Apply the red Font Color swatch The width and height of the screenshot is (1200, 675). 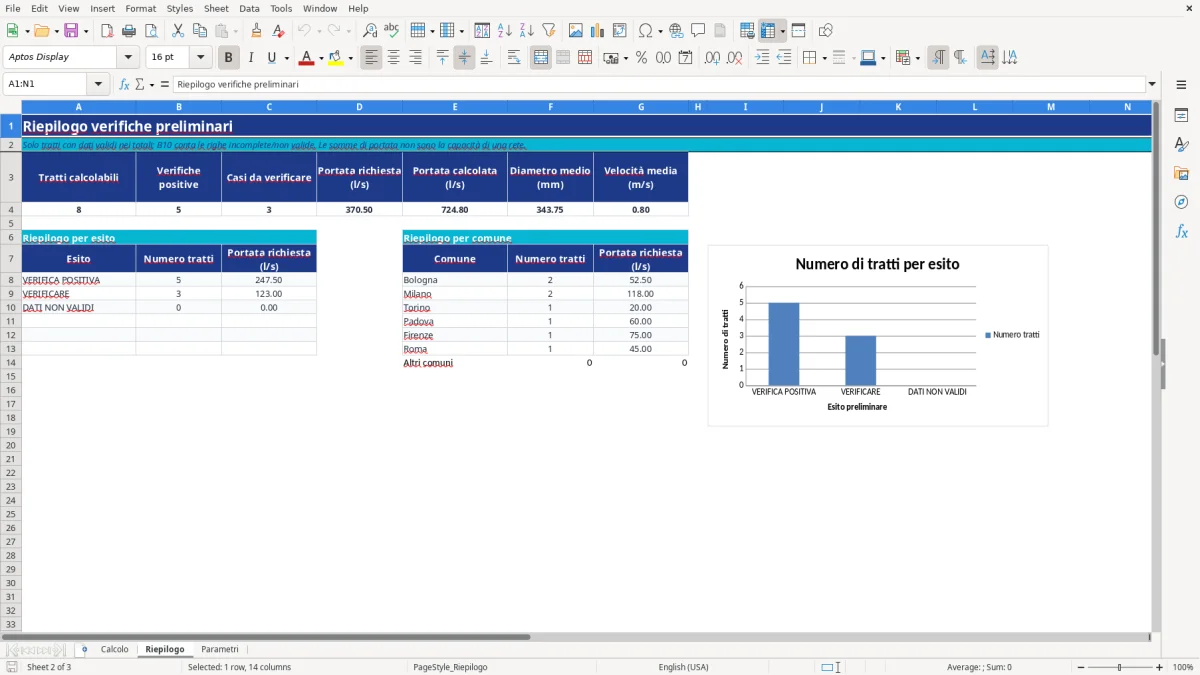point(306,58)
